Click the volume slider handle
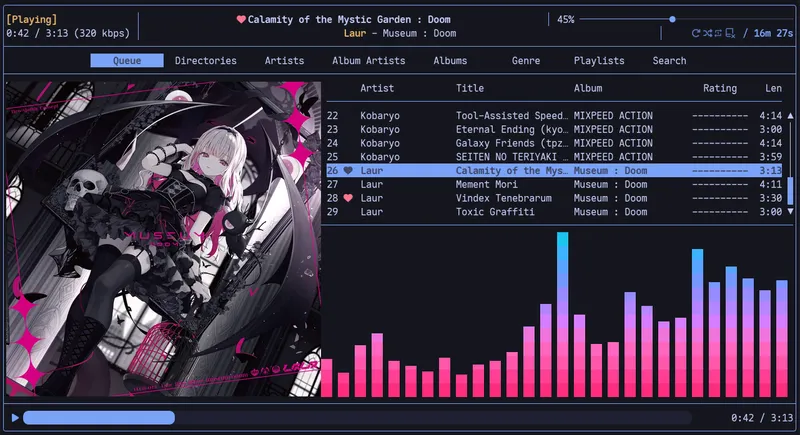Viewport: 800px width, 435px height. click(672, 19)
